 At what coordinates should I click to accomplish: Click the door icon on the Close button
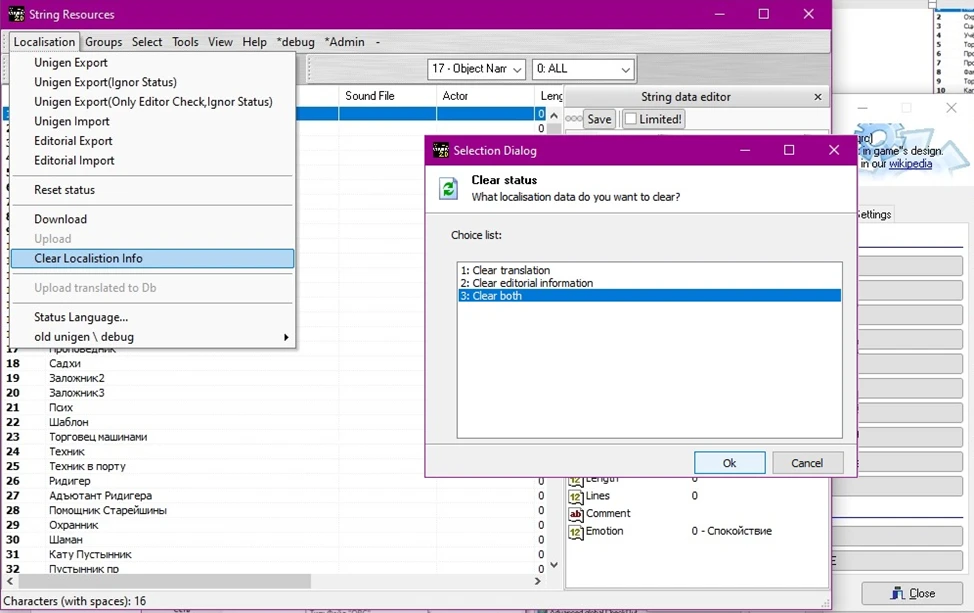click(896, 593)
